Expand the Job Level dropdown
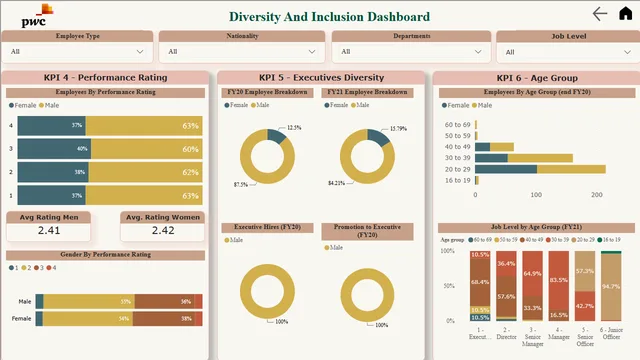Screen dimensions: 640x360 (x=568, y=52)
